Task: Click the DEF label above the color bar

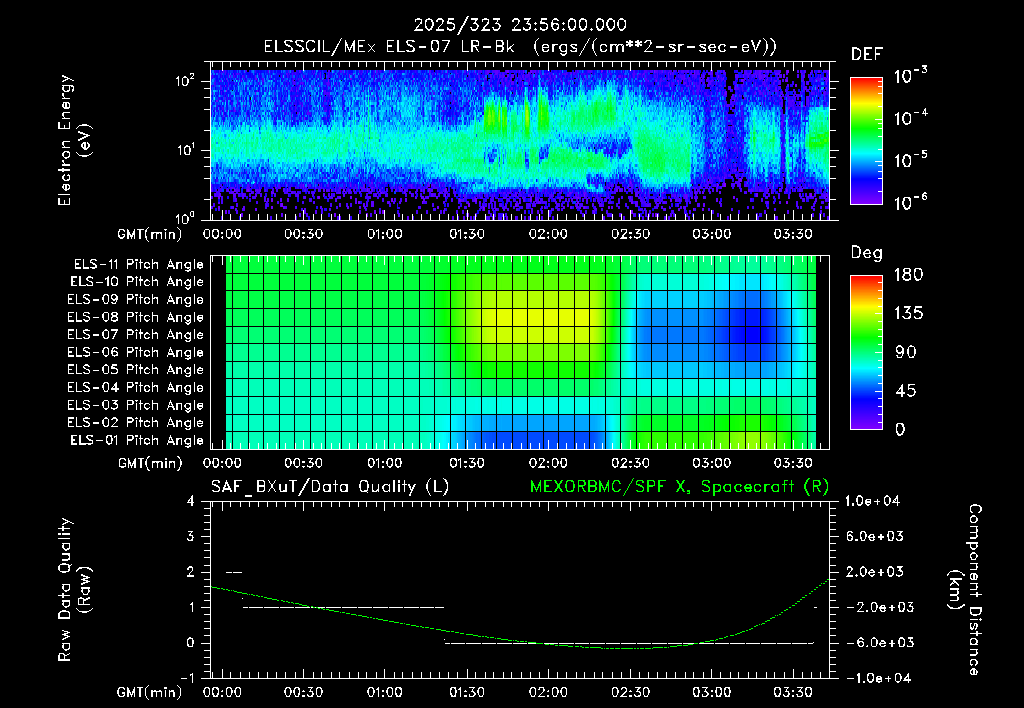Action: coord(866,55)
